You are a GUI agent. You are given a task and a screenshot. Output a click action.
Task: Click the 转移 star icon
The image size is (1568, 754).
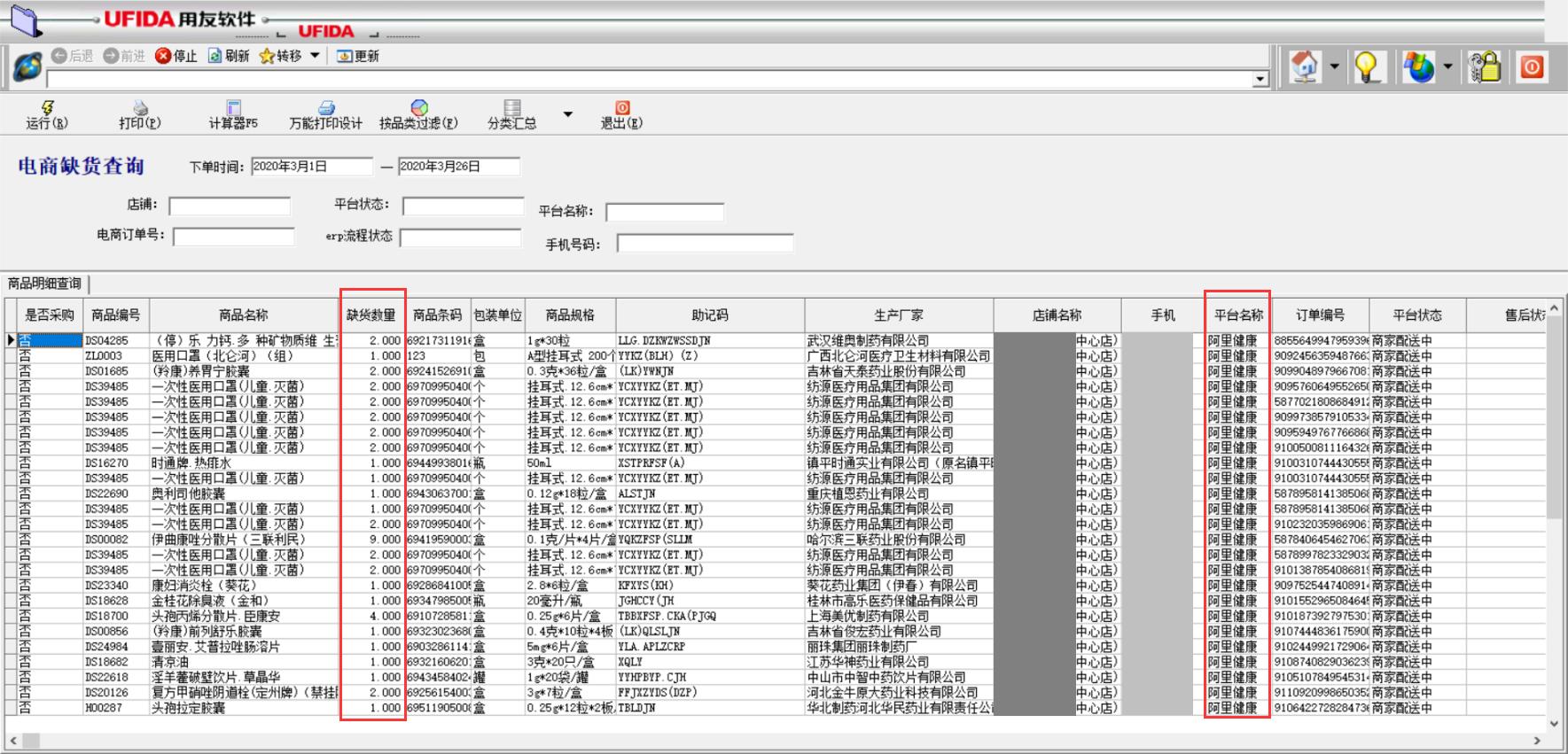coord(267,56)
